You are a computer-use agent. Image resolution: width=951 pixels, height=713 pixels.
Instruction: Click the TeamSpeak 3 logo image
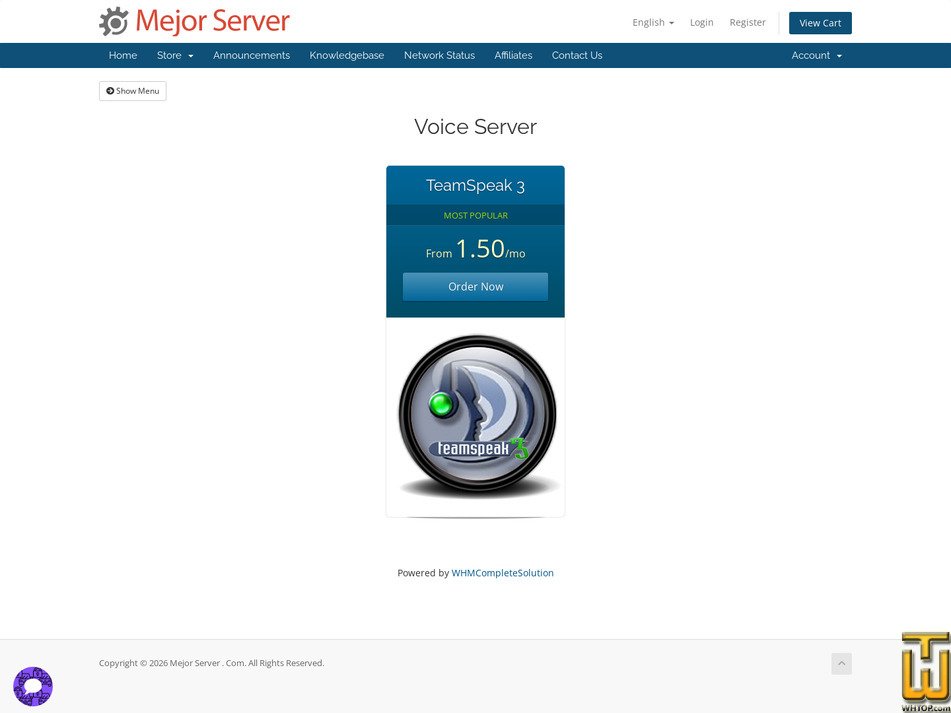click(477, 415)
